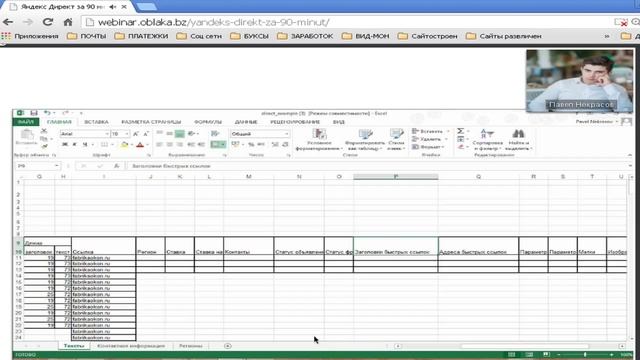Image resolution: width=640 pixels, height=360 pixels.
Task: Click Формат cells button
Action: click(428, 147)
